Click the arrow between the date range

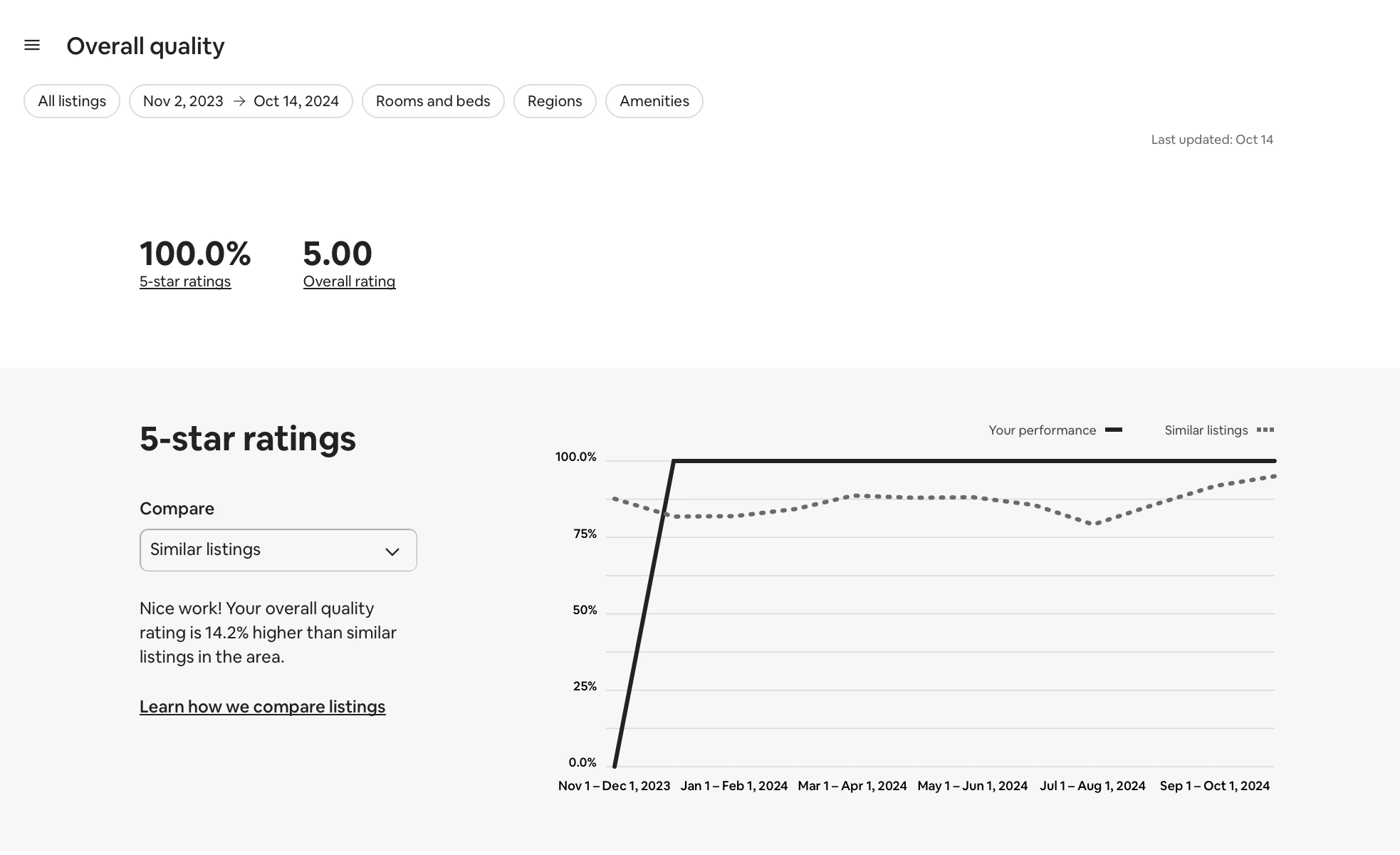[x=239, y=101]
